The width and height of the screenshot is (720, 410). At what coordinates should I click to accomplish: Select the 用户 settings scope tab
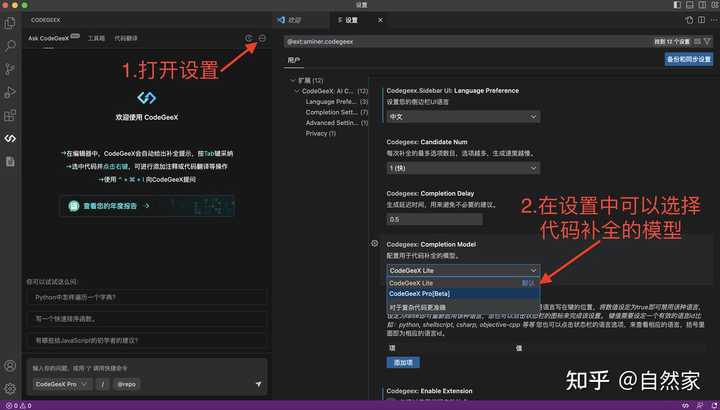[293, 60]
